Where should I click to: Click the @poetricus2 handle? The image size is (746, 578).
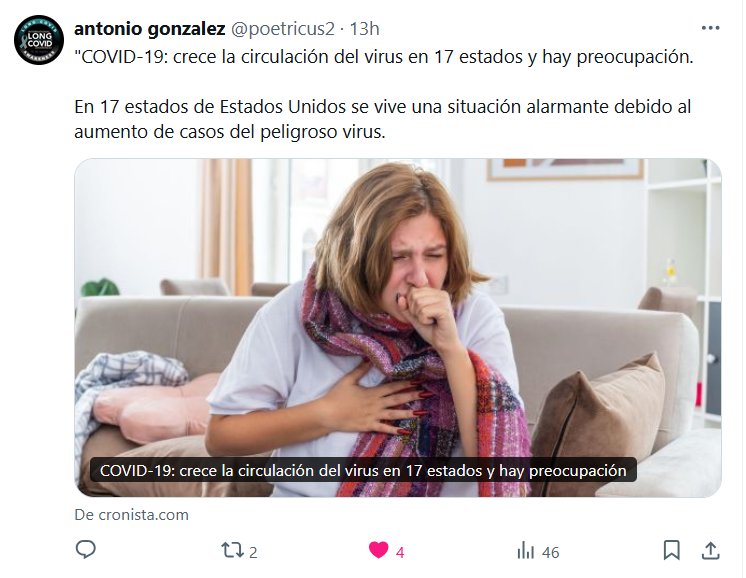click(x=283, y=29)
